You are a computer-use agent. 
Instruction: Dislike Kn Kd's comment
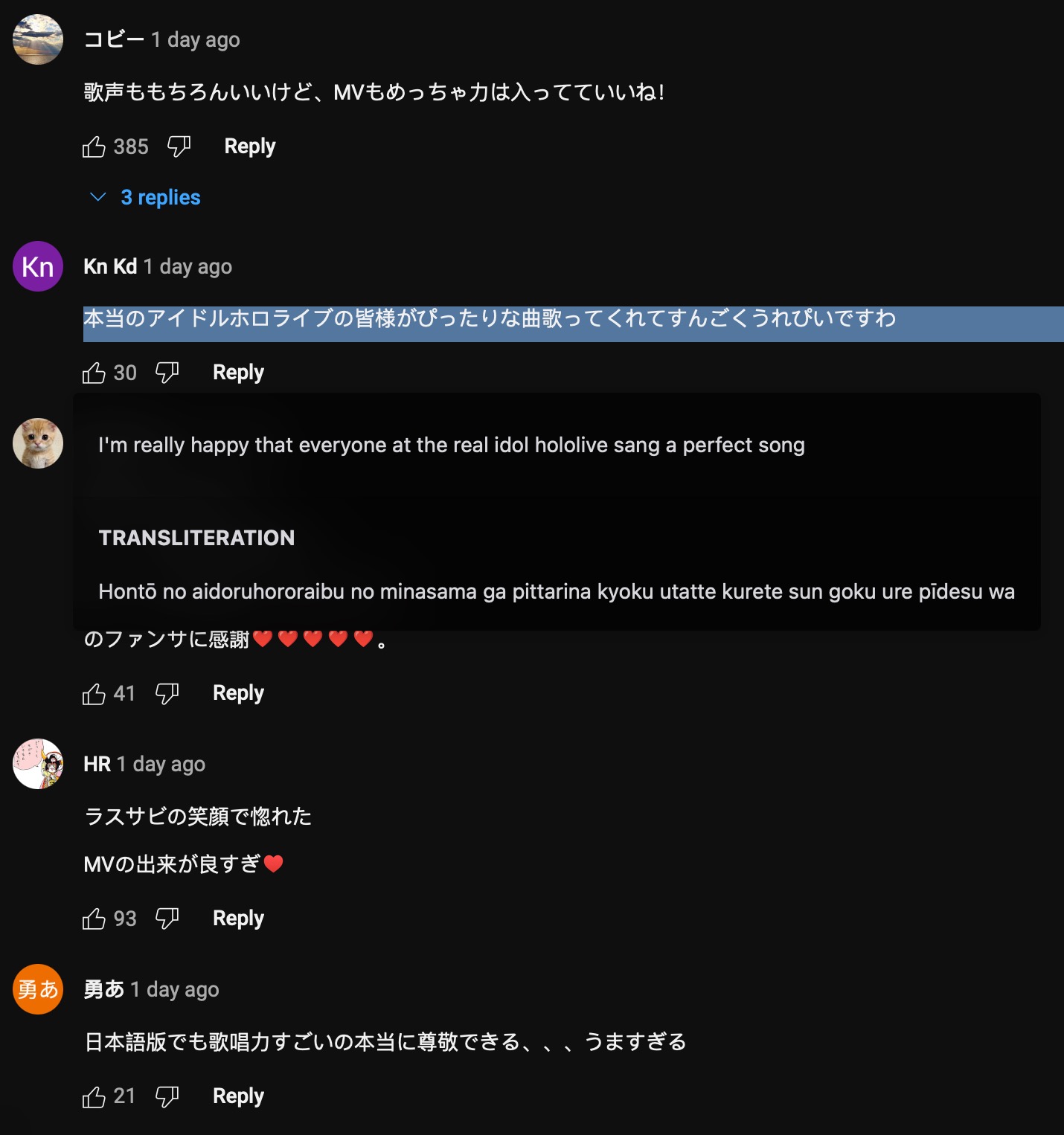coord(167,373)
